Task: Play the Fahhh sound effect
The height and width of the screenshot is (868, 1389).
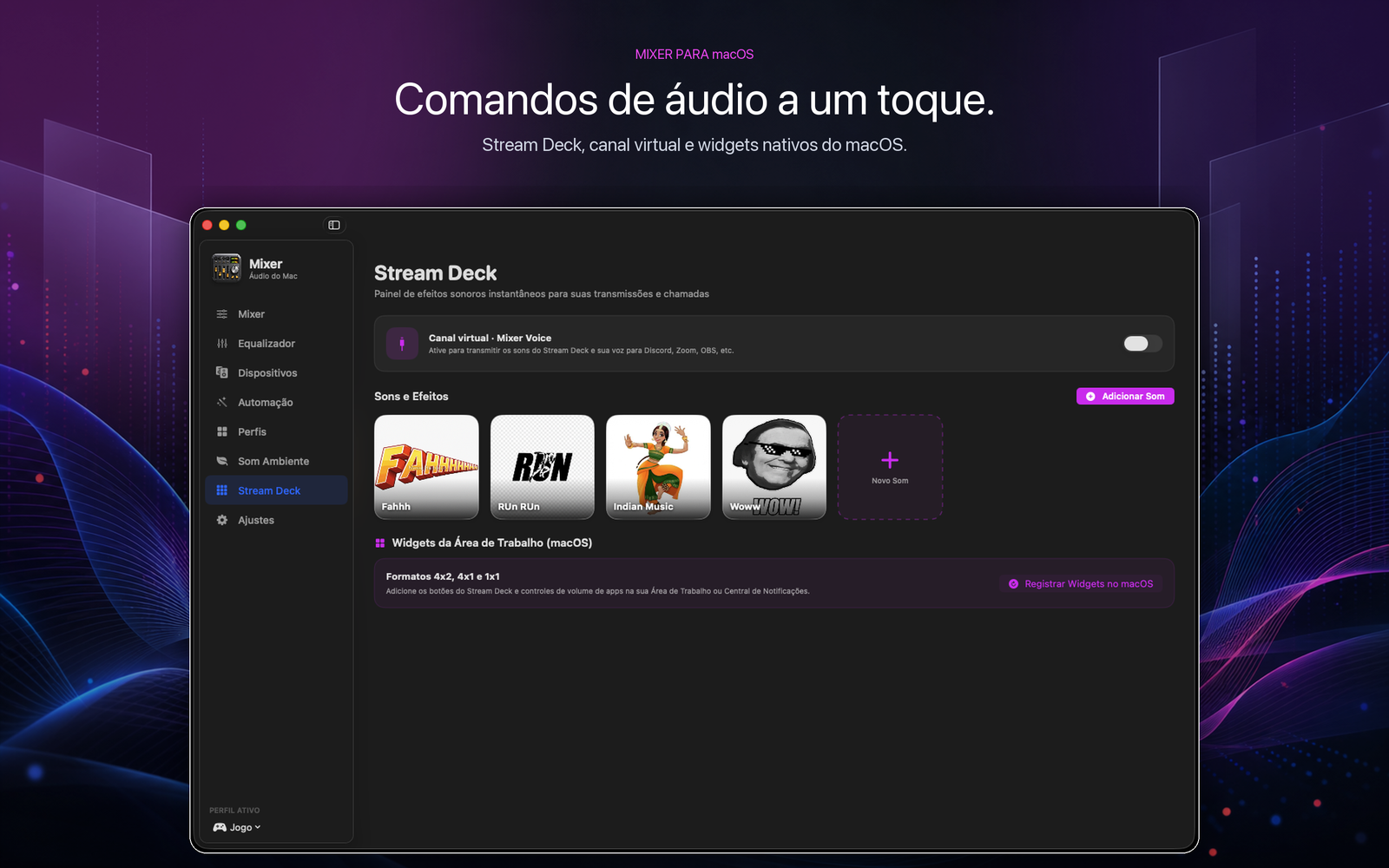Action: click(x=426, y=467)
